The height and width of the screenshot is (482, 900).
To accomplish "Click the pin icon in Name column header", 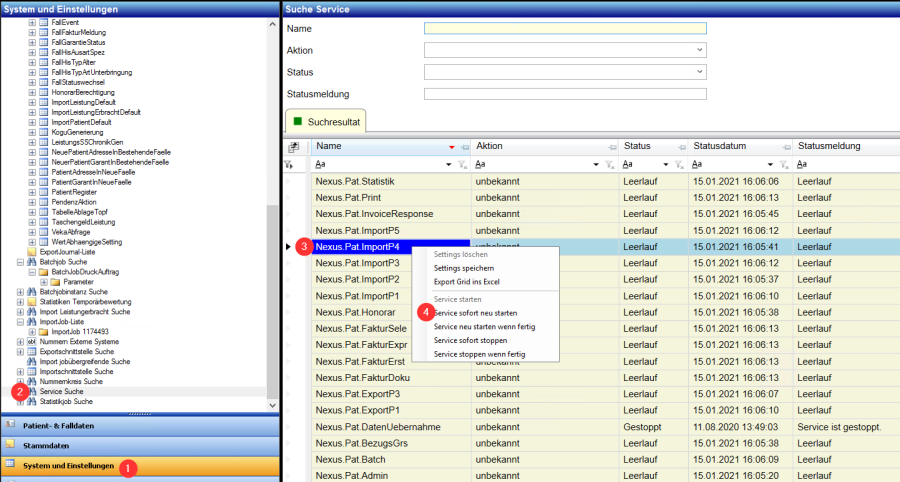I will point(464,147).
